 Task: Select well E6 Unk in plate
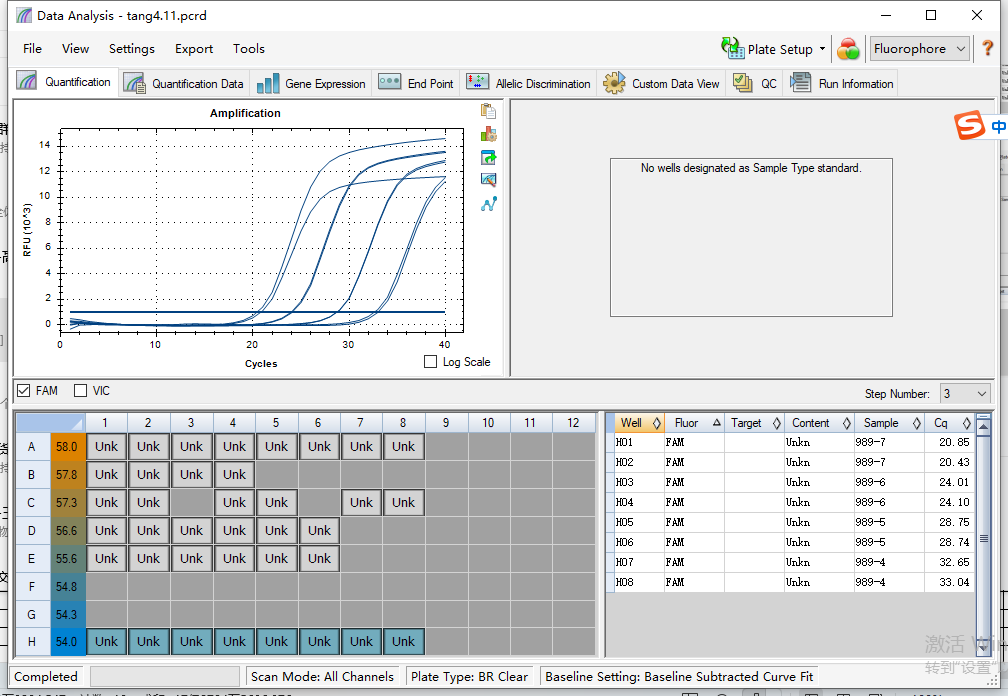tap(319, 558)
